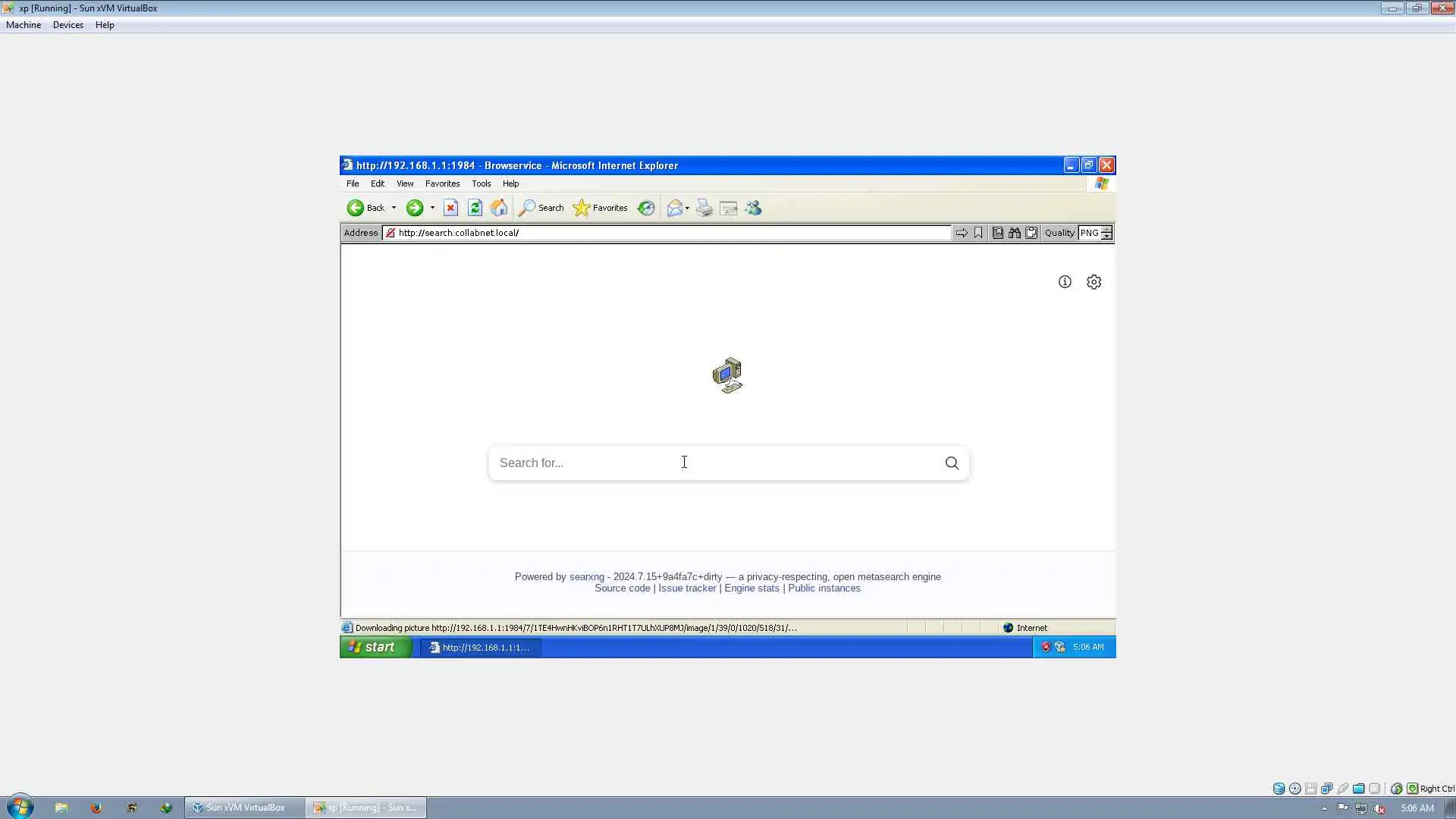Open the Mail button dropdown arrow
Screen dimensions: 1456x819
(x=687, y=208)
